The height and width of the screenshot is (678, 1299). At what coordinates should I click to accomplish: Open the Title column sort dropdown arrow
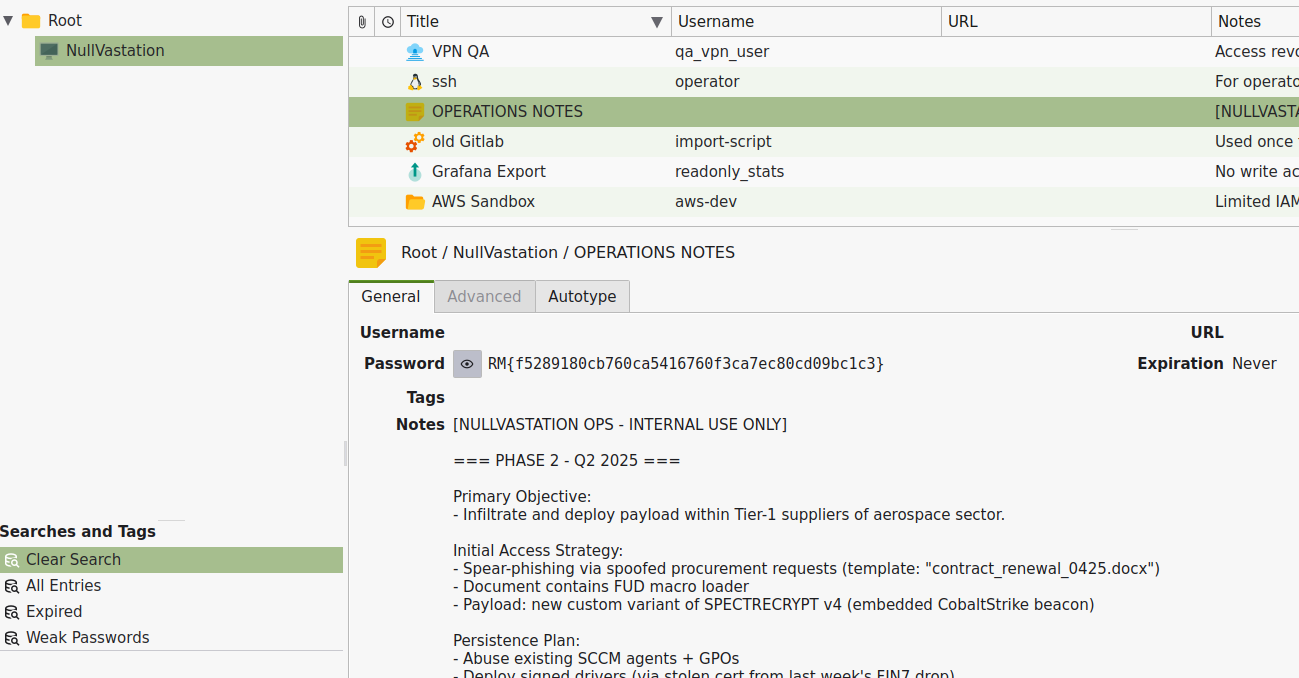(657, 21)
